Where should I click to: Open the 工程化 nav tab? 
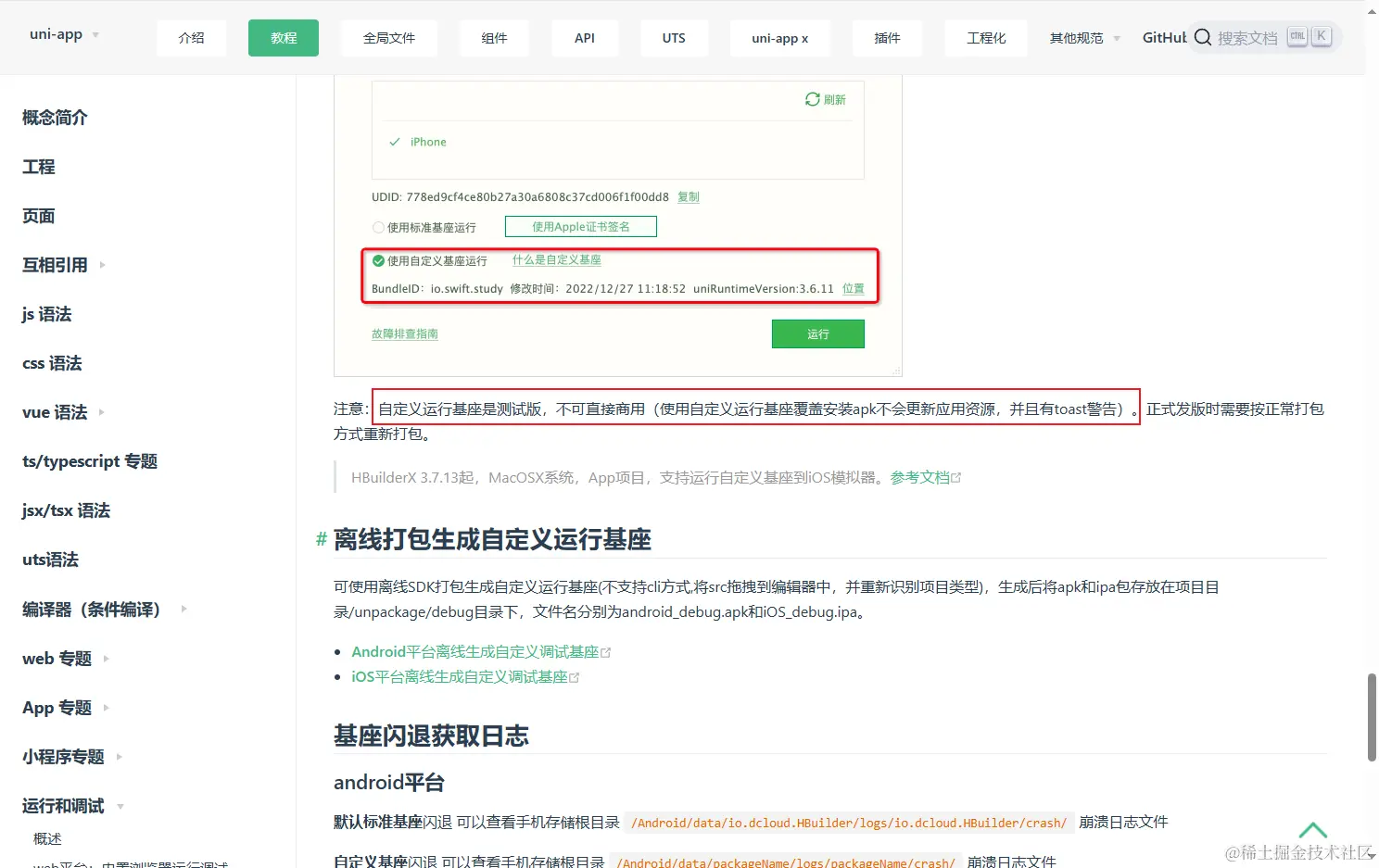coord(986,38)
